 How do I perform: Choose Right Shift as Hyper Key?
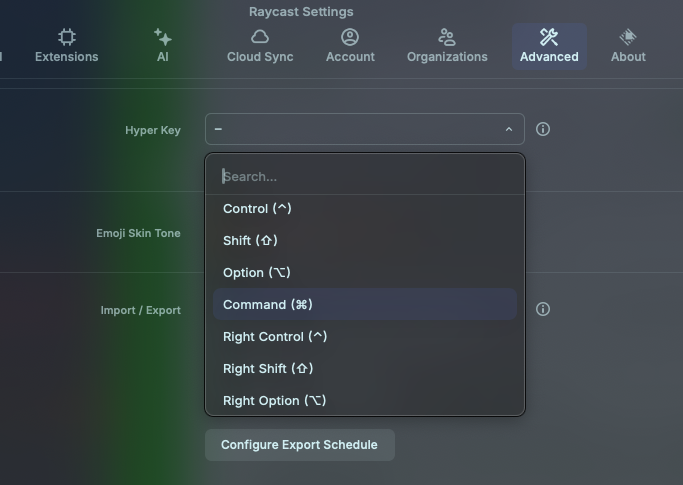point(268,369)
